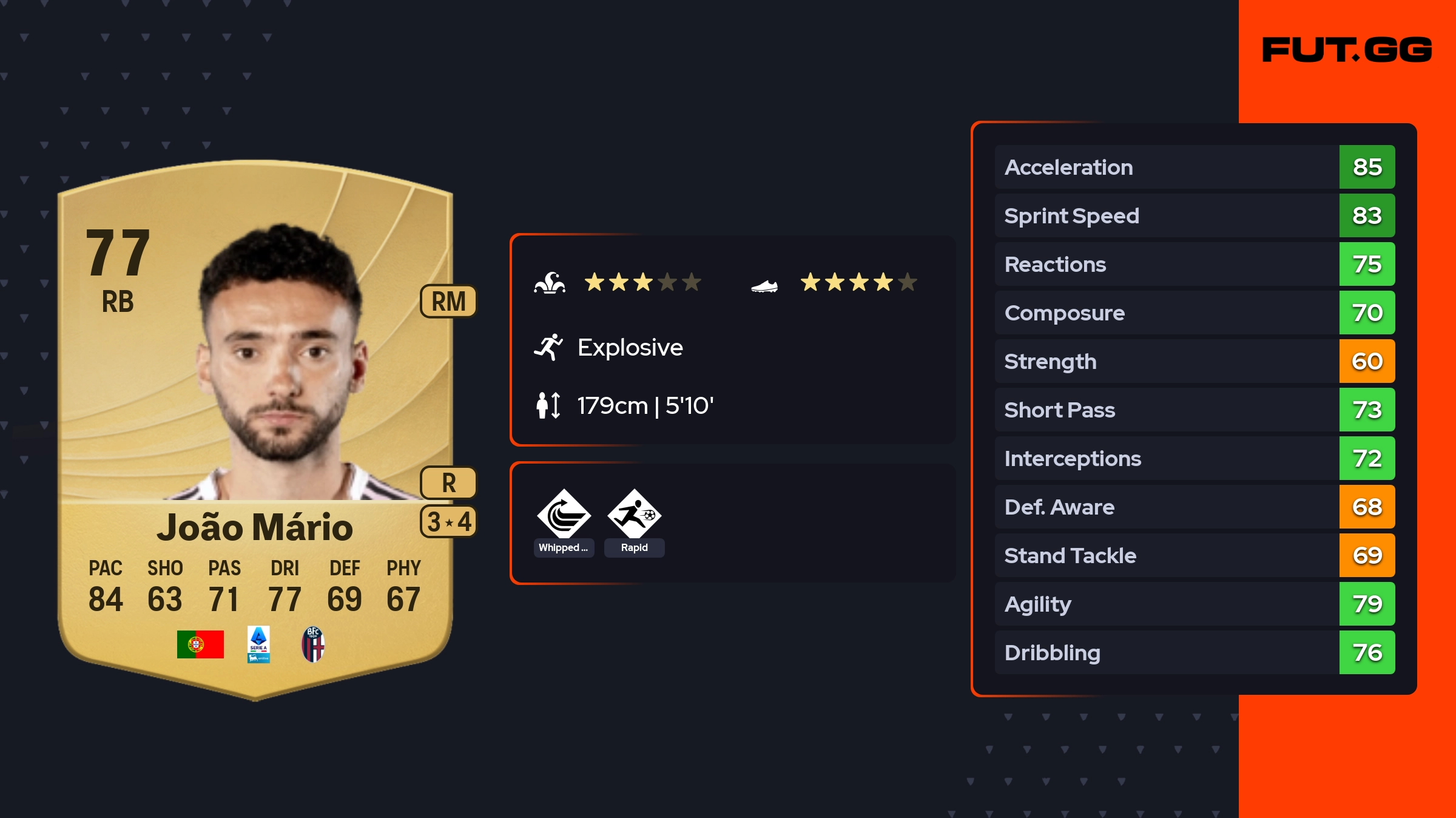Click the Rapid playstyle icon

(x=635, y=513)
